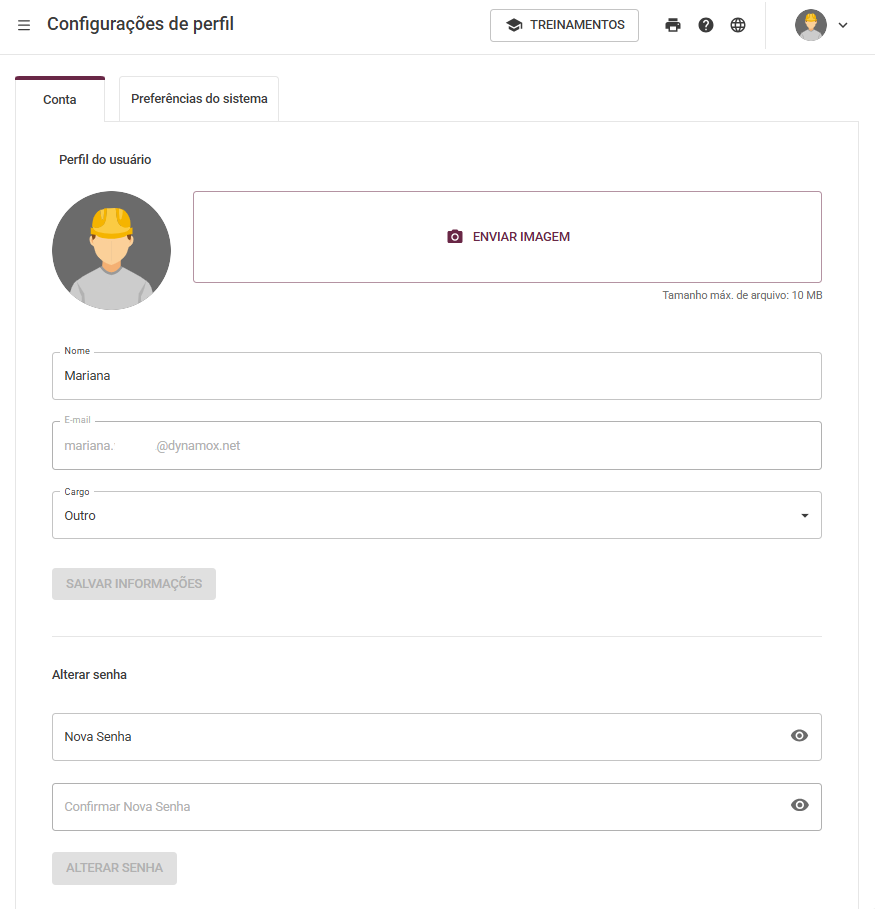The image size is (875, 909).
Task: Show password in Confirmar Nova Senha field
Action: pos(799,805)
